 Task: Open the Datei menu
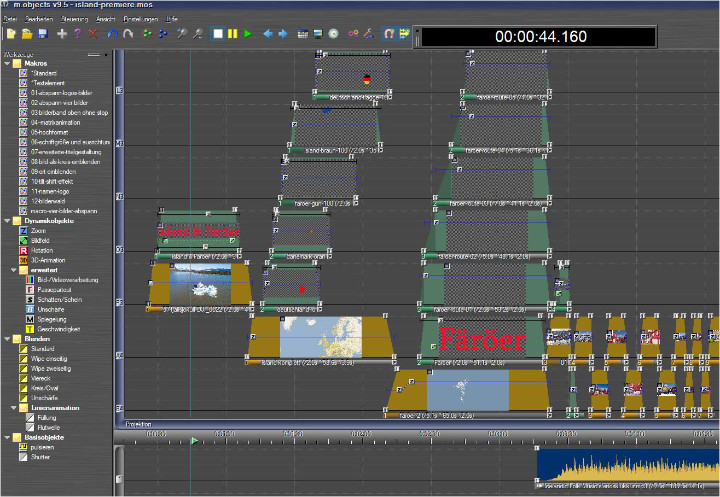point(11,19)
